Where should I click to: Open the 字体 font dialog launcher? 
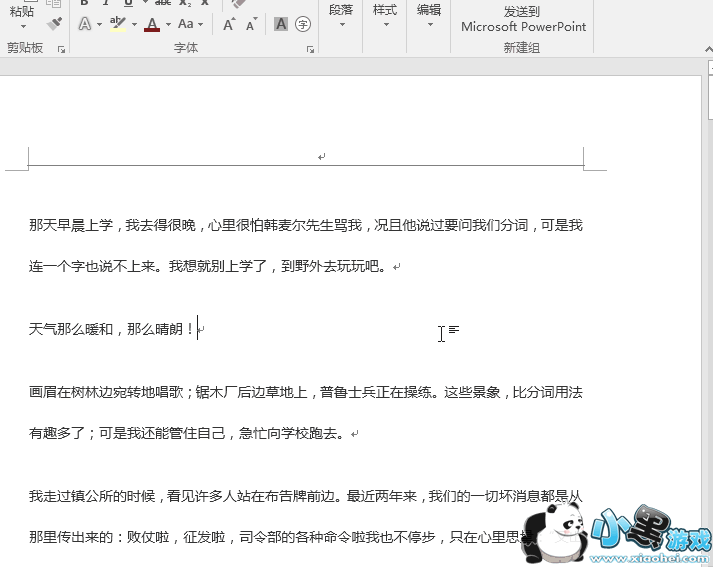coord(311,49)
